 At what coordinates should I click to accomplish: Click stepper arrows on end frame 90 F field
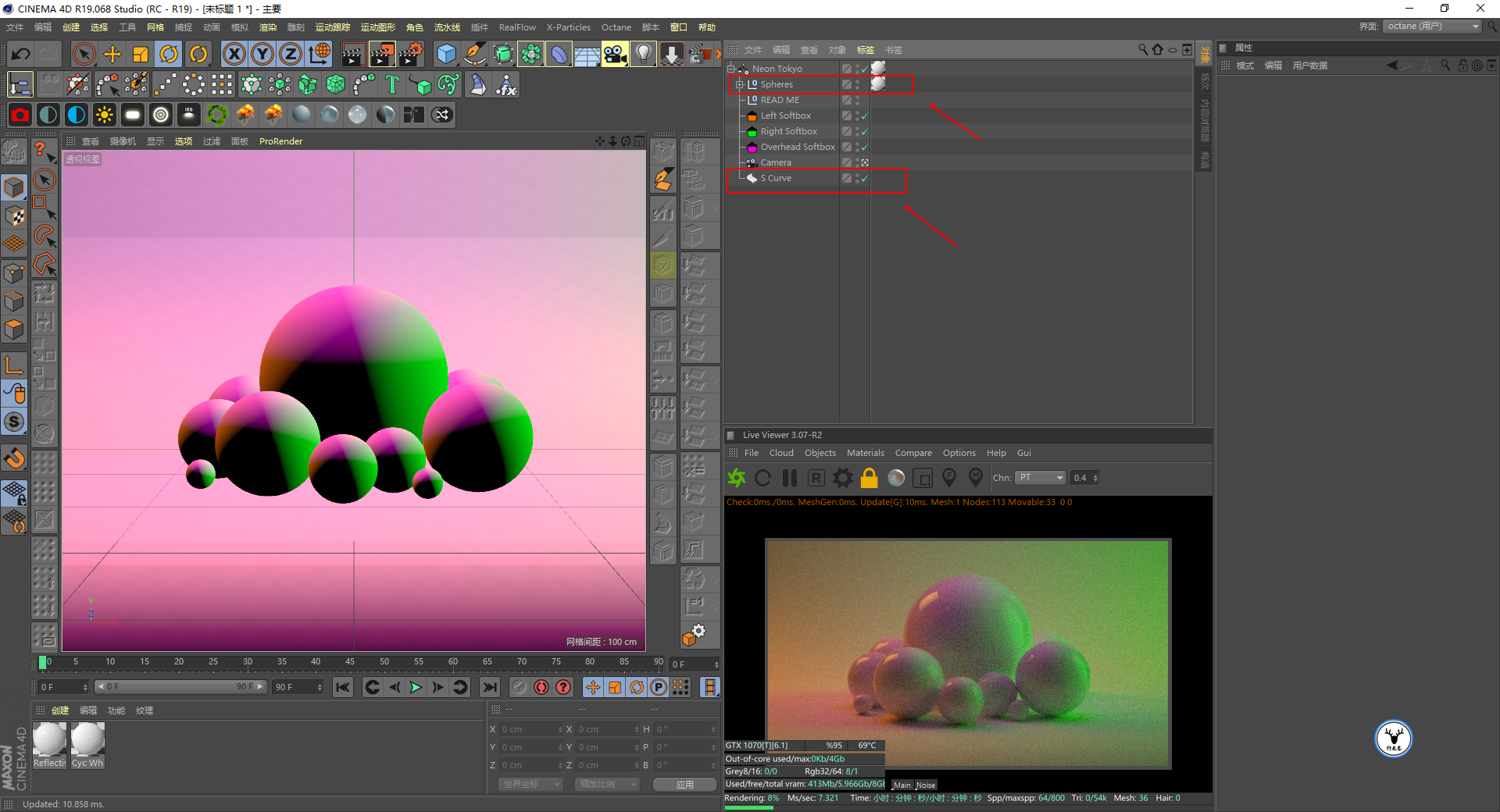click(x=320, y=687)
